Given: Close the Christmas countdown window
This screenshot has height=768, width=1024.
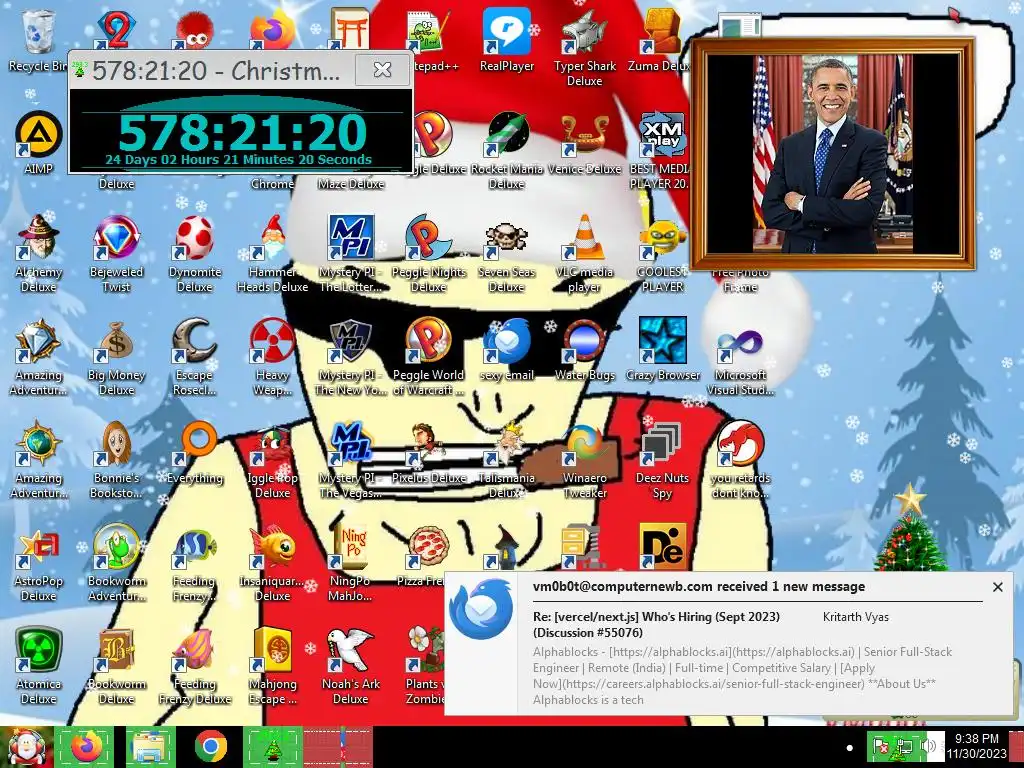Looking at the screenshot, I should click(x=382, y=70).
